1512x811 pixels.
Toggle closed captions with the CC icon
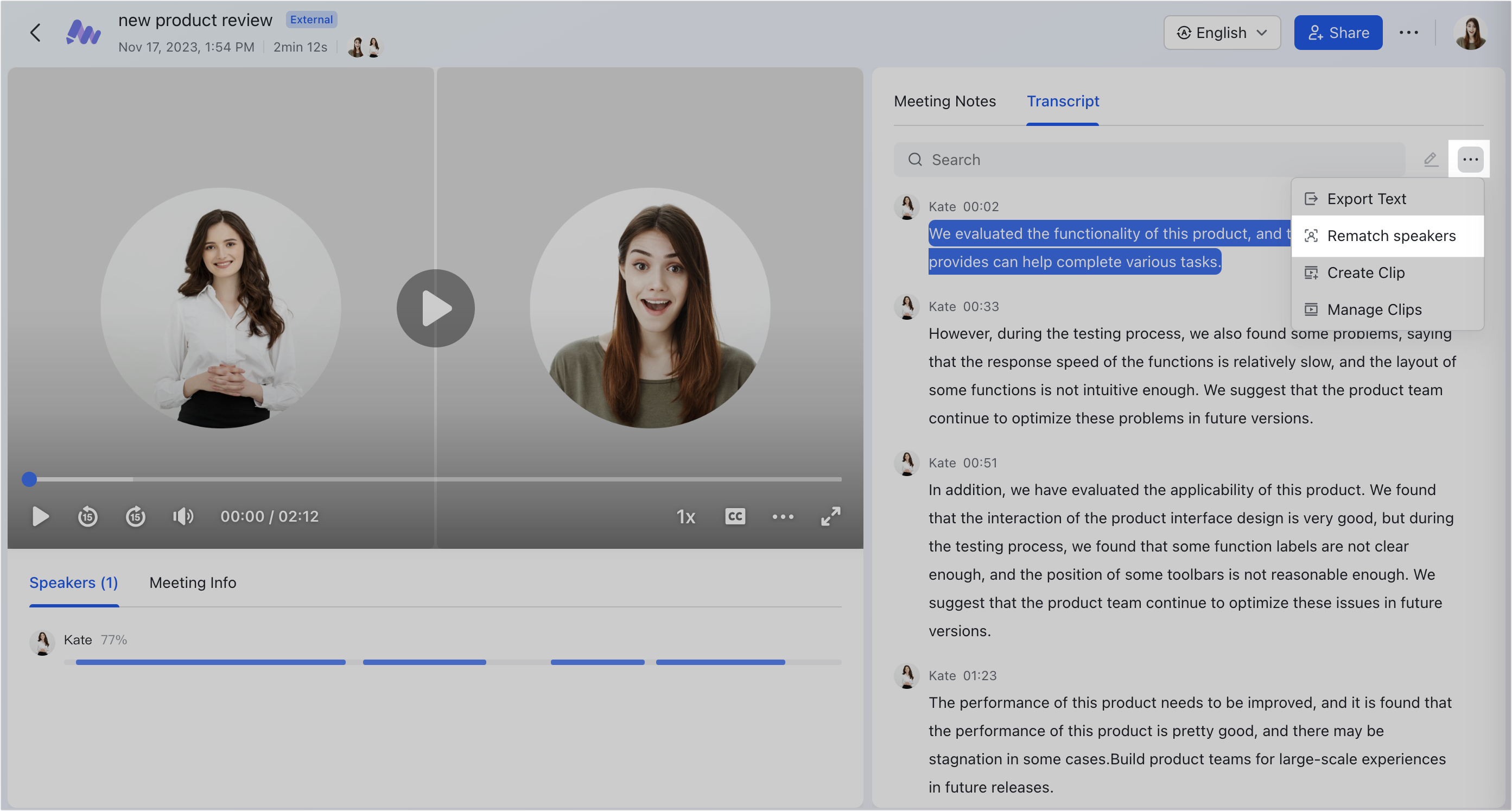(735, 517)
